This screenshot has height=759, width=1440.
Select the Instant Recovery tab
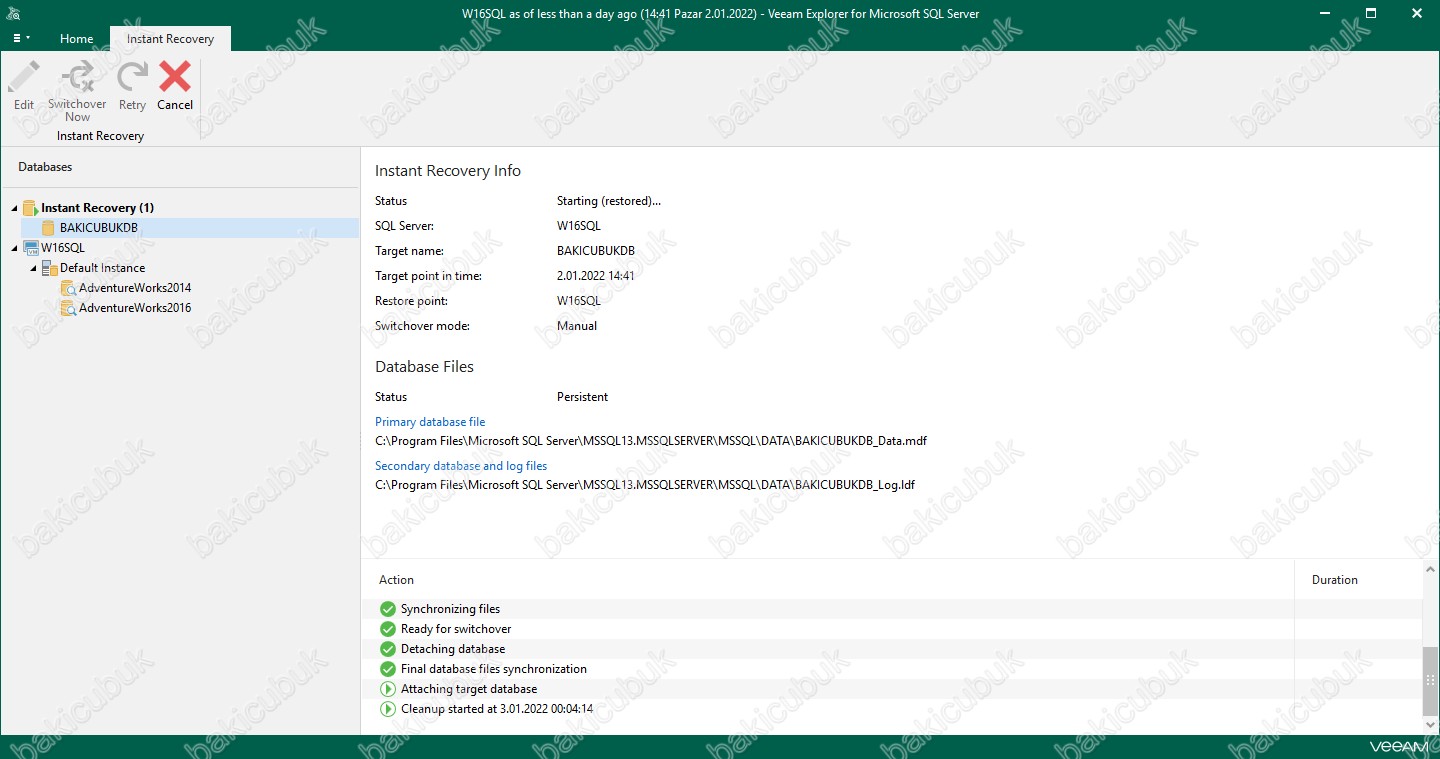(170, 39)
